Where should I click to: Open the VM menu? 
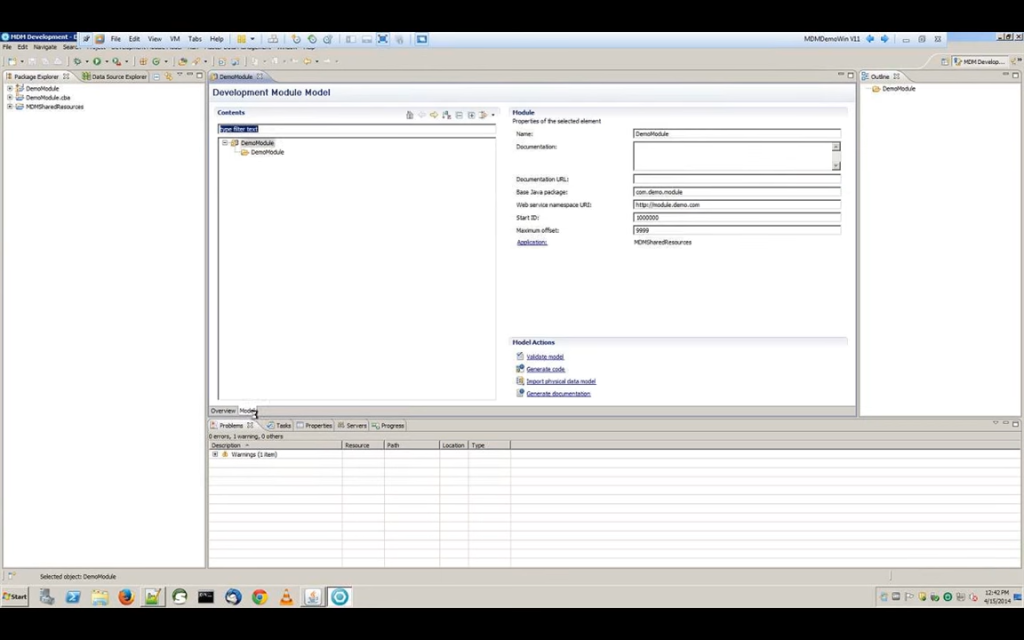click(x=175, y=39)
